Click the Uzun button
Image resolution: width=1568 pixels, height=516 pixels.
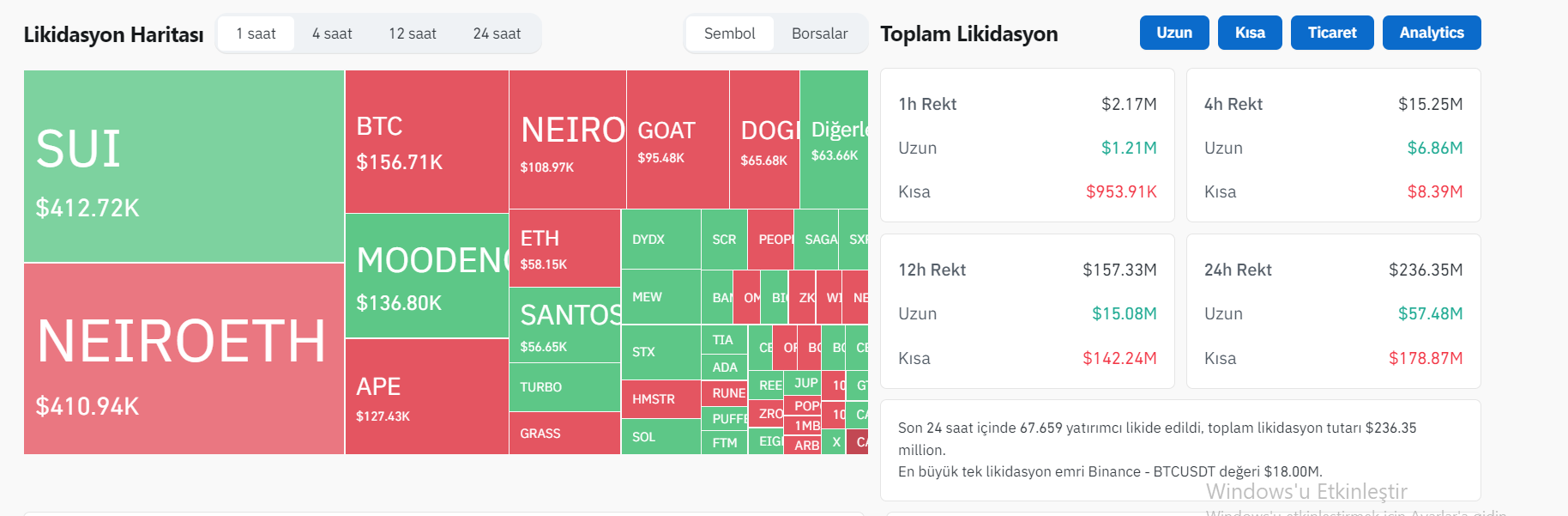click(1173, 33)
